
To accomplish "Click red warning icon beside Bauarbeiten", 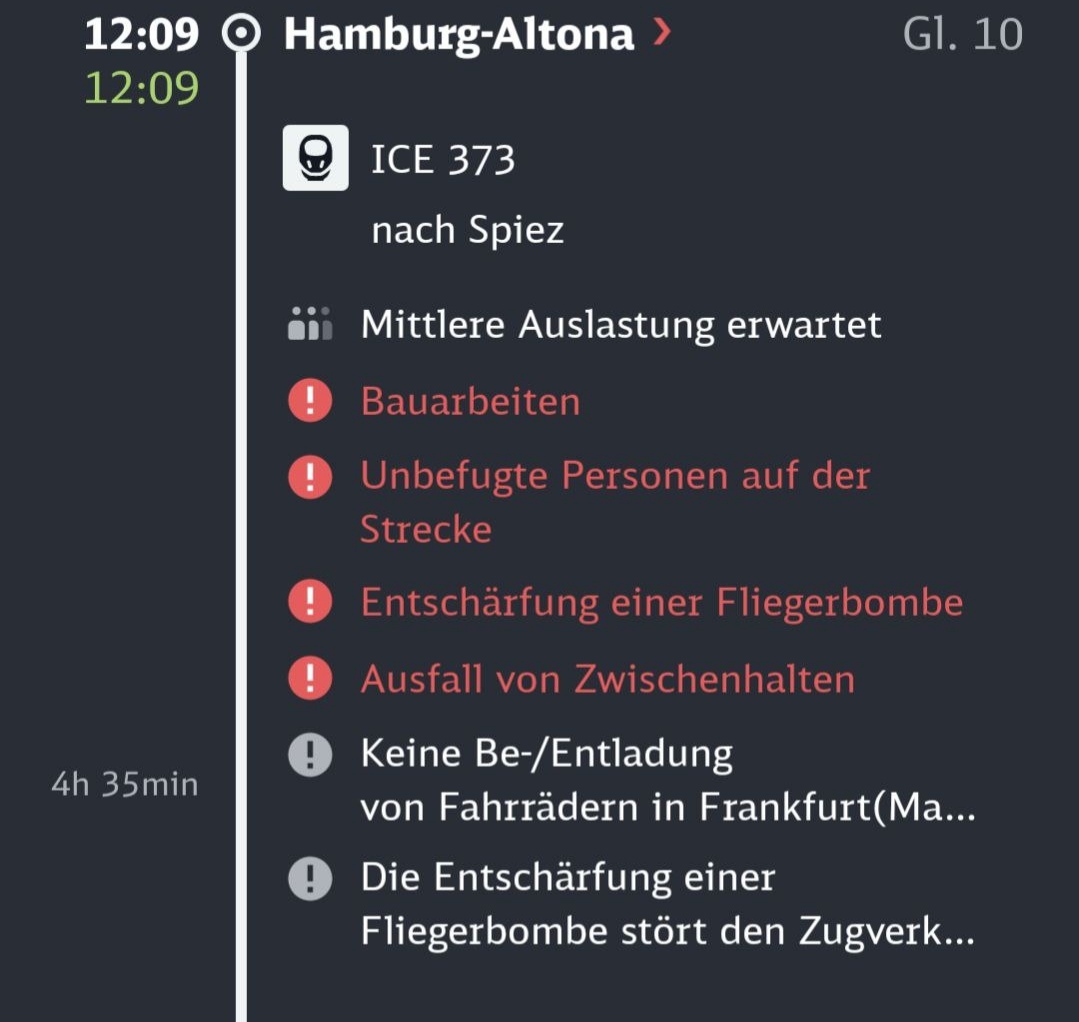I will (310, 400).
